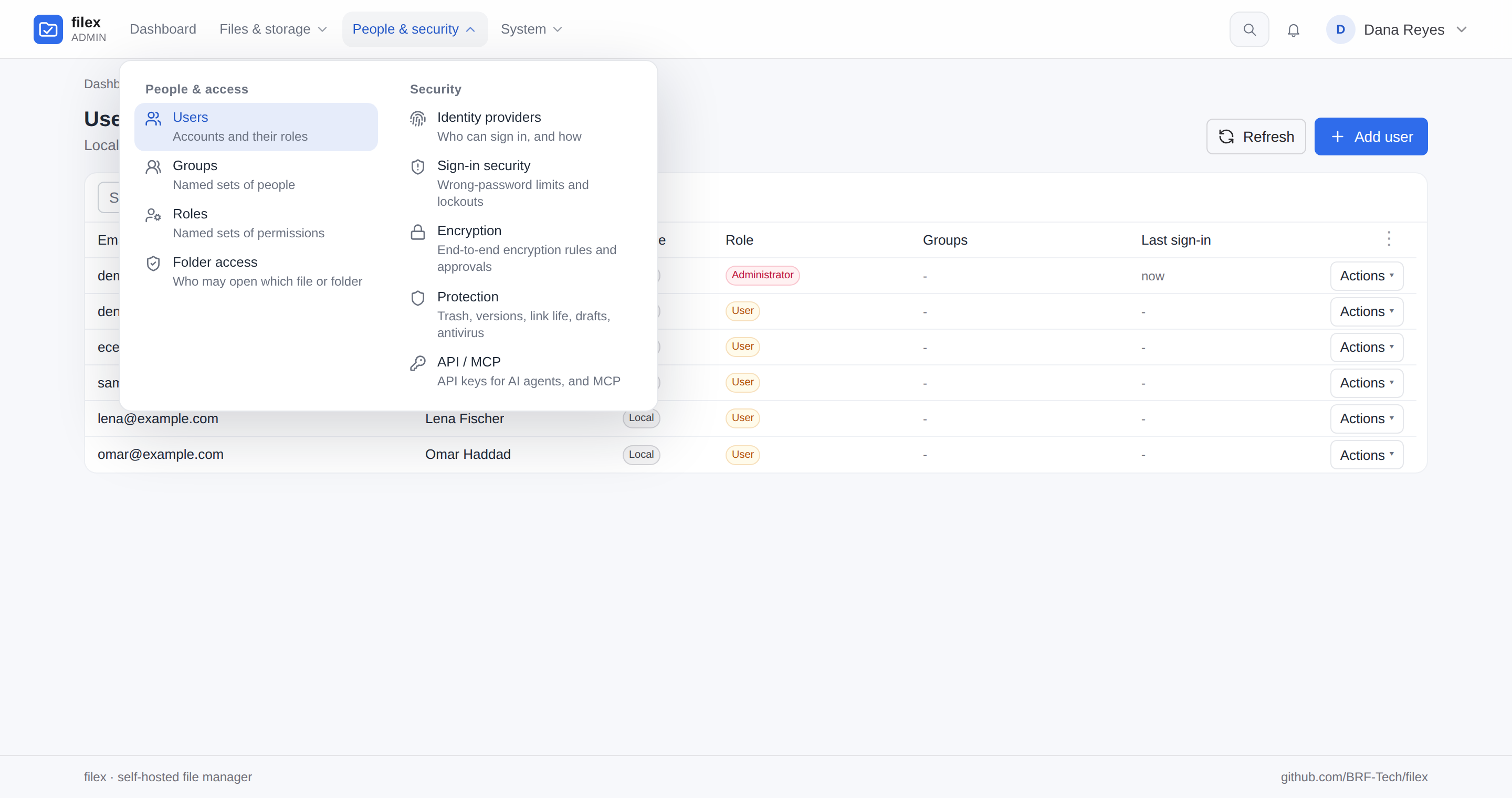Click the API / MCP key icon

(417, 363)
